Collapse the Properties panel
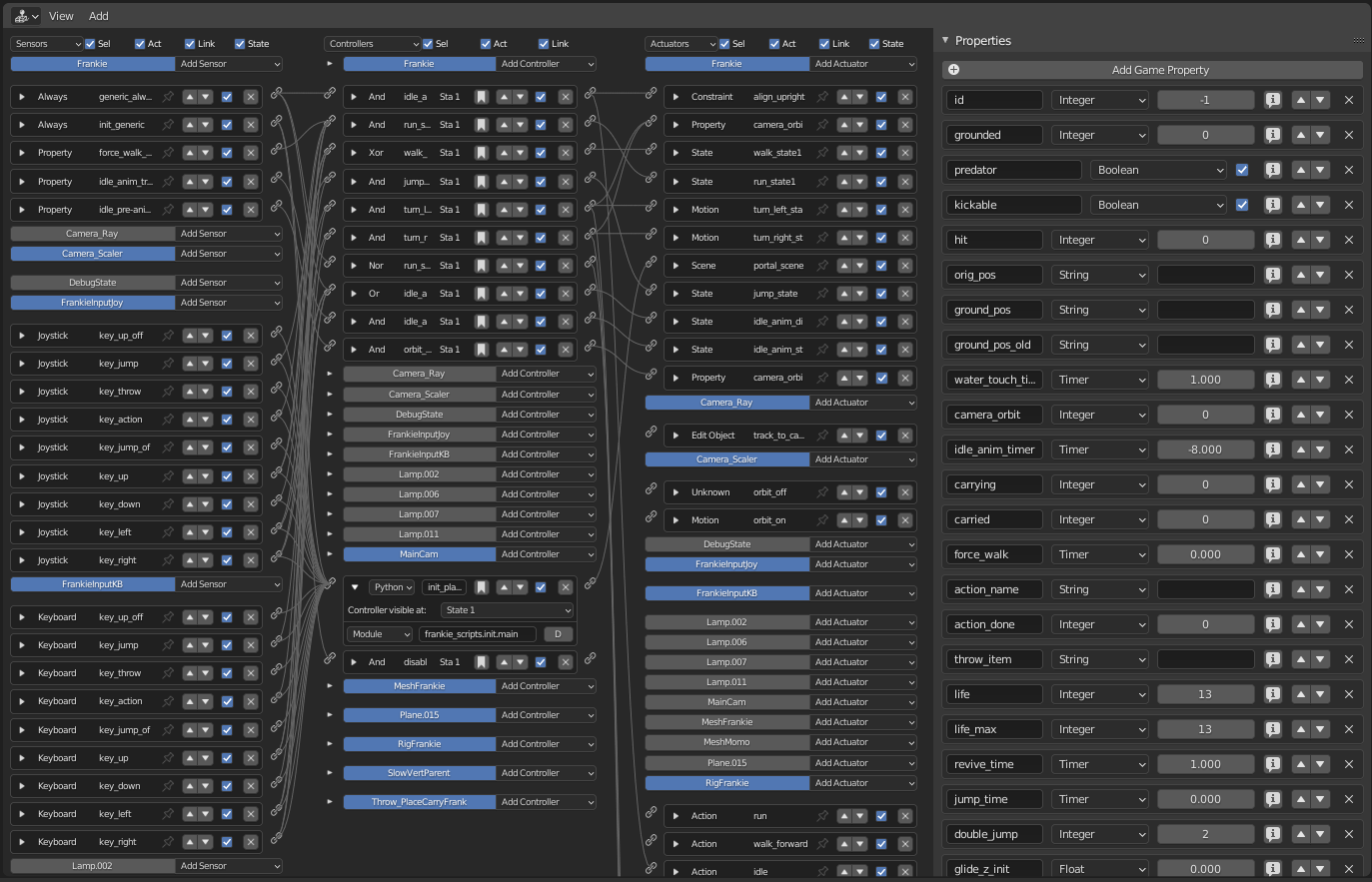Viewport: 1372px width, 882px height. coord(945,41)
